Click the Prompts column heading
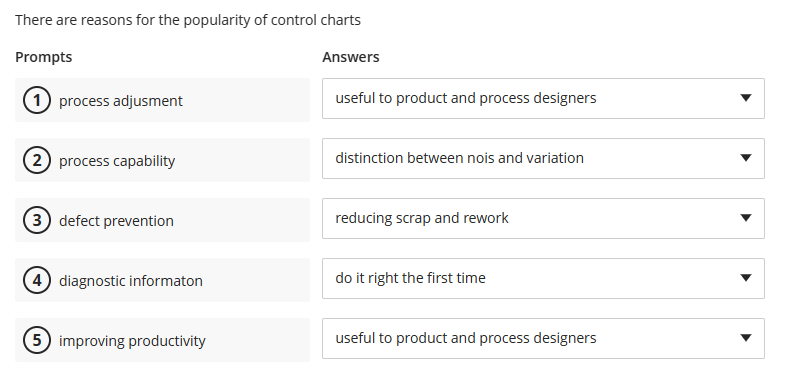Viewport: 793px width, 388px height. [43, 57]
